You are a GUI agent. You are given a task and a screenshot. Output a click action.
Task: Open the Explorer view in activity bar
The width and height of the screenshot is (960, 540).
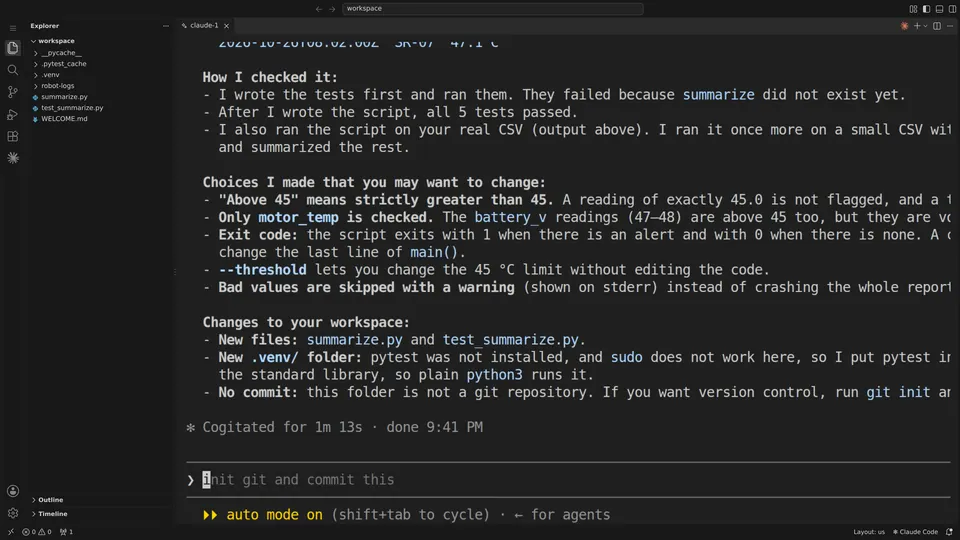(13, 48)
